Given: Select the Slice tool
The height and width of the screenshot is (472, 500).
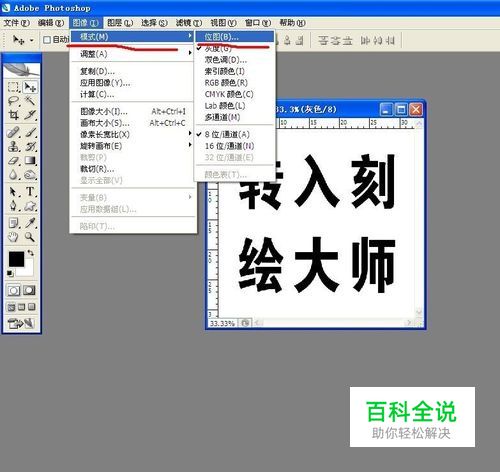Looking at the screenshot, I should tap(30, 115).
